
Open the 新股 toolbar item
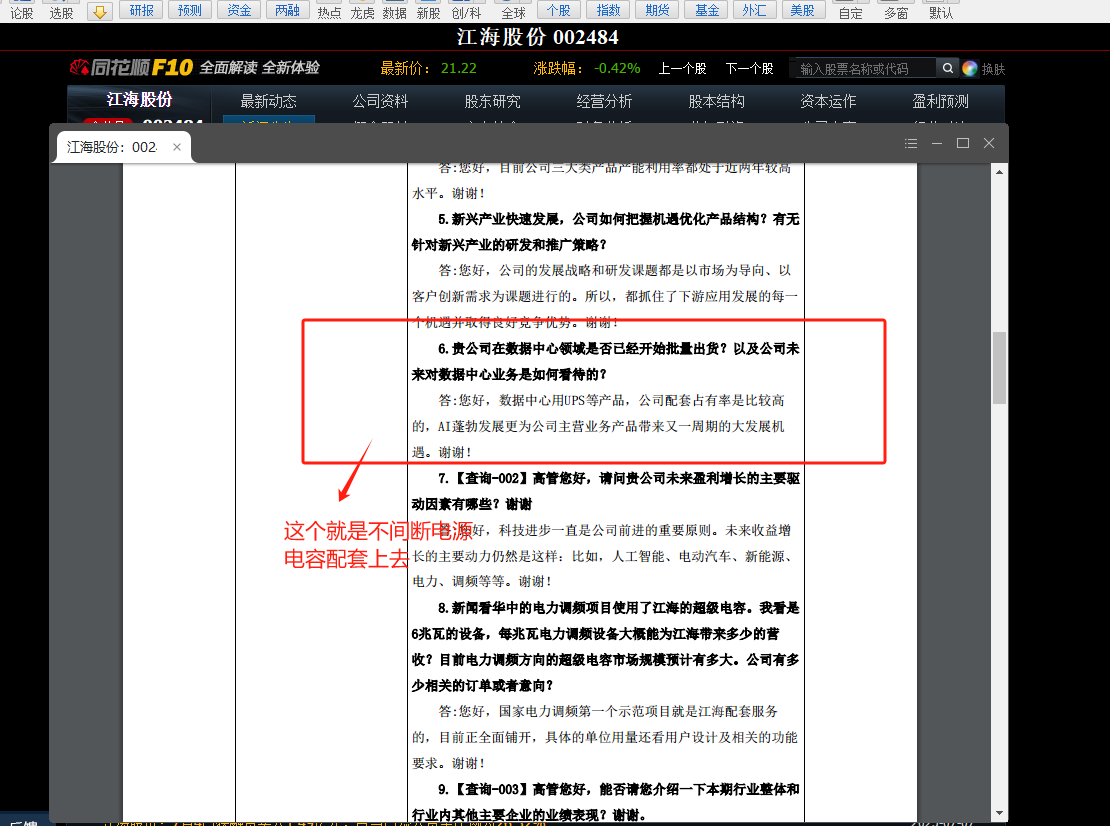[428, 12]
